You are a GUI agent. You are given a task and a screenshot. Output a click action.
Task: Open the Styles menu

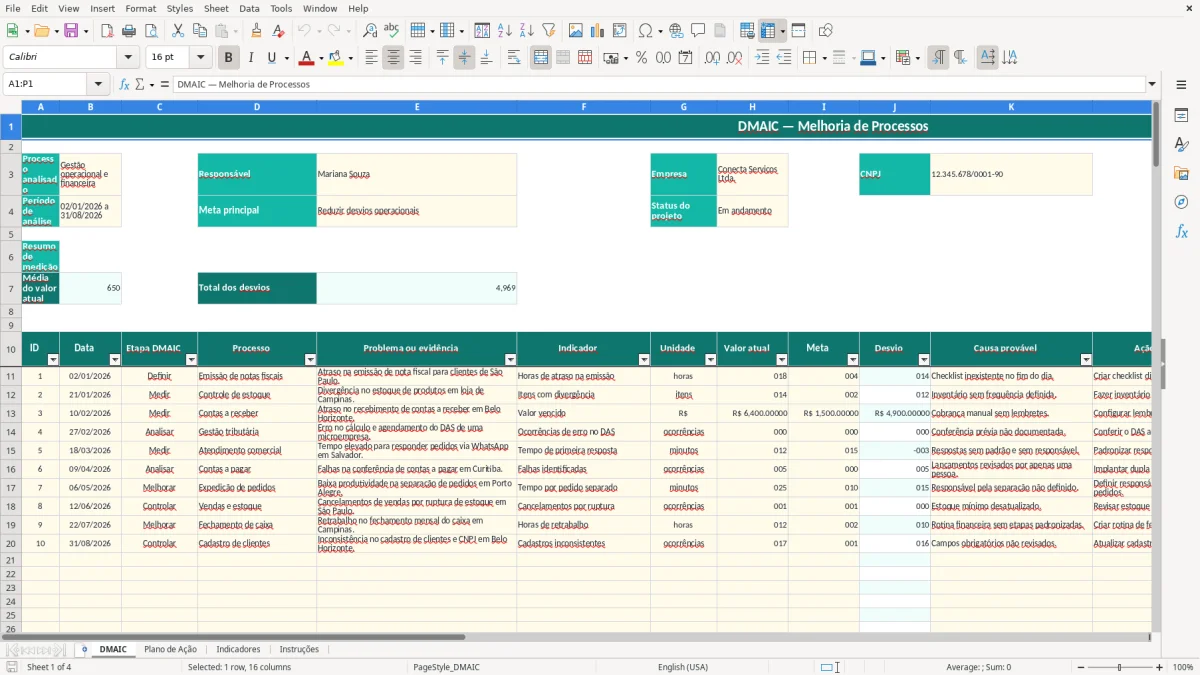[180, 8]
